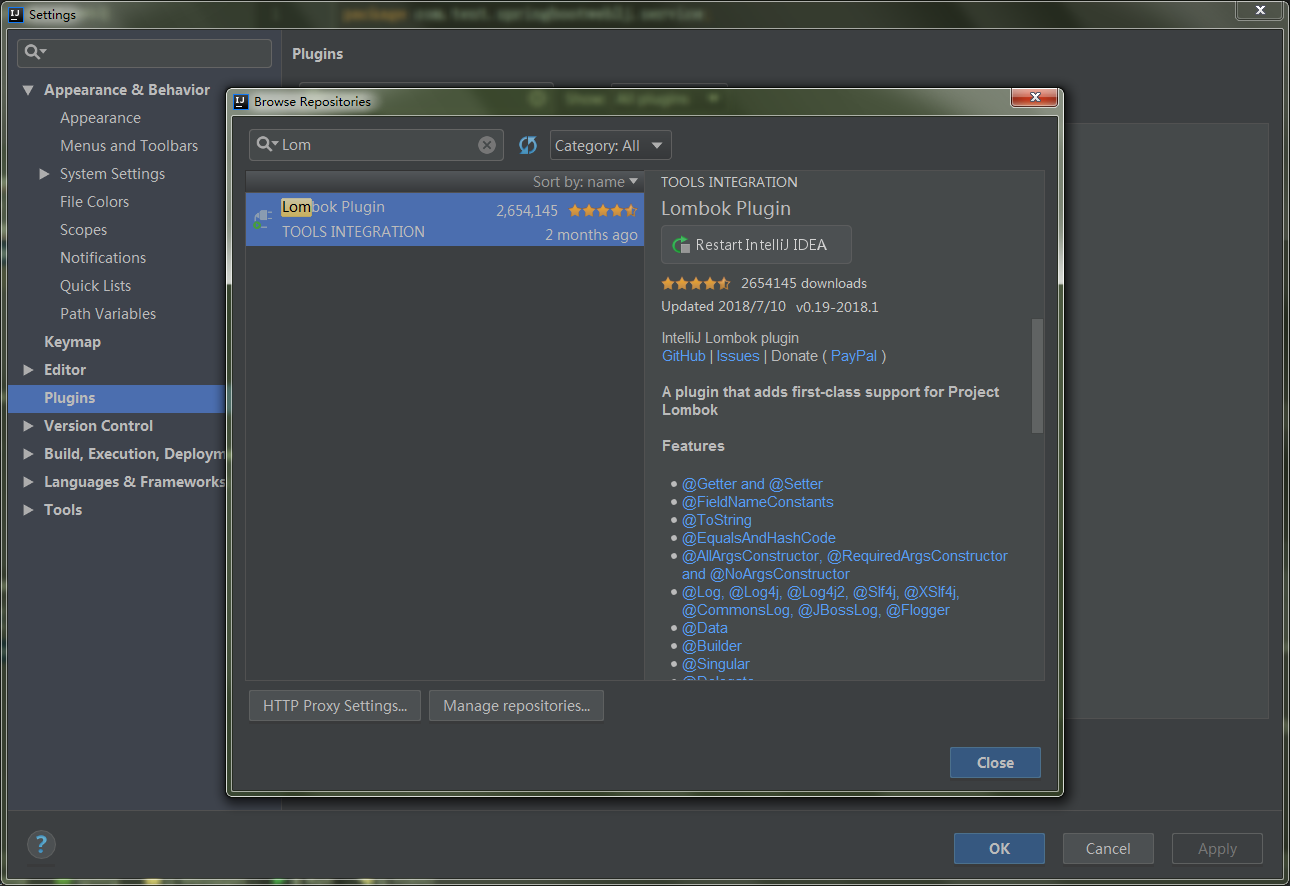Screen dimensions: 1290x886
Task: Open the Lombok GitHub link
Action: click(684, 356)
